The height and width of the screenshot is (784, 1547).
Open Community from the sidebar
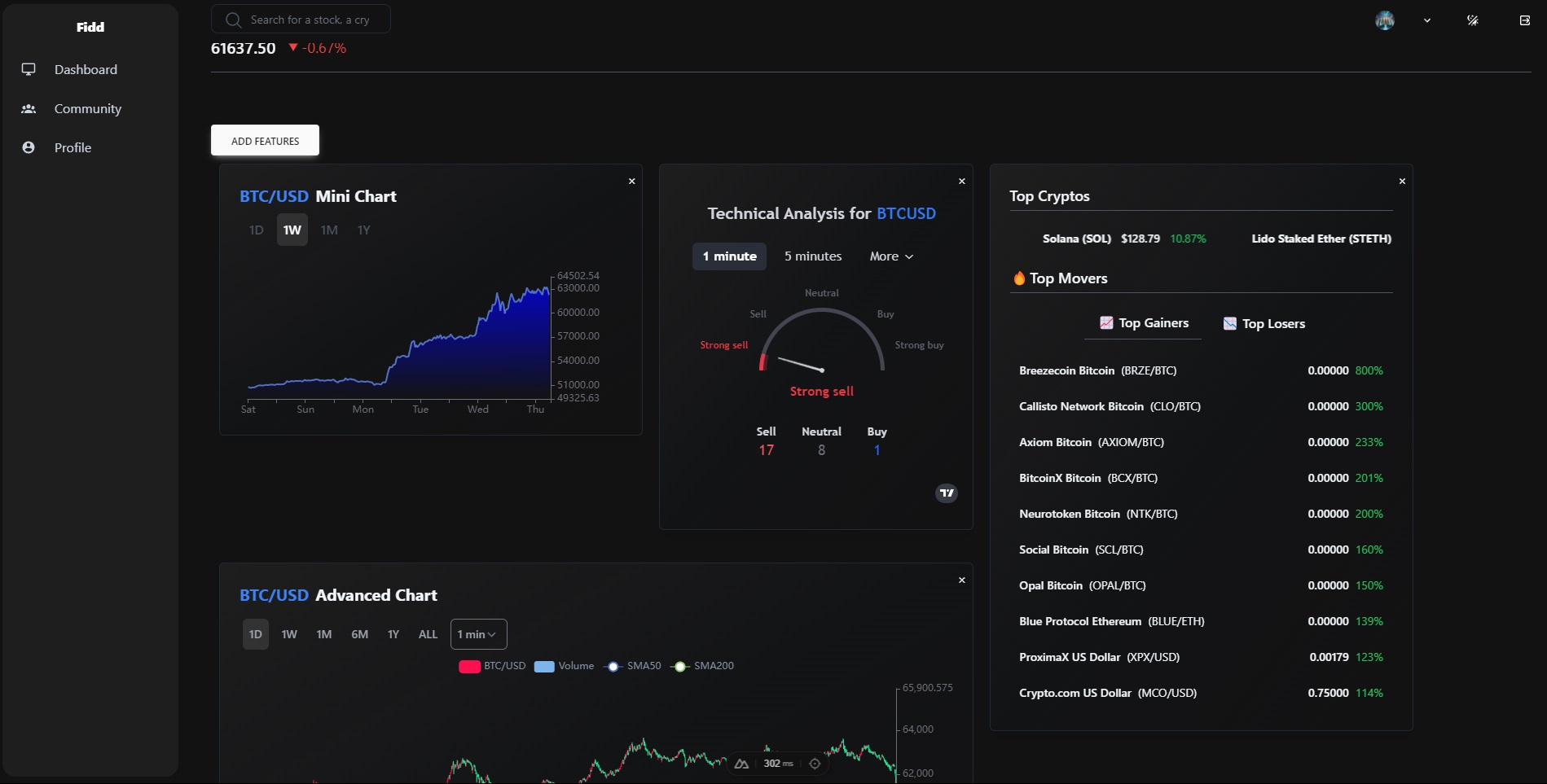click(x=87, y=109)
